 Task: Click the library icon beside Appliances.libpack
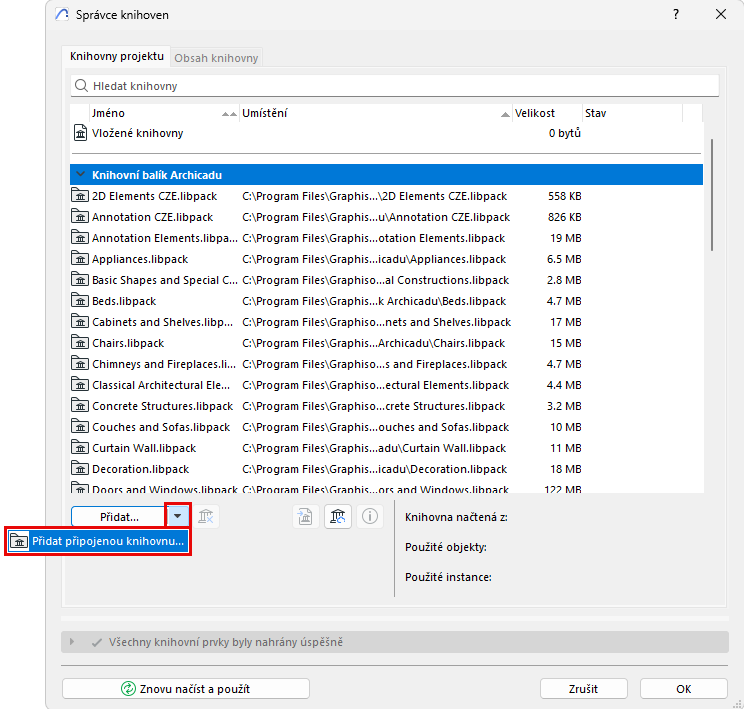pyautogui.click(x=80, y=259)
